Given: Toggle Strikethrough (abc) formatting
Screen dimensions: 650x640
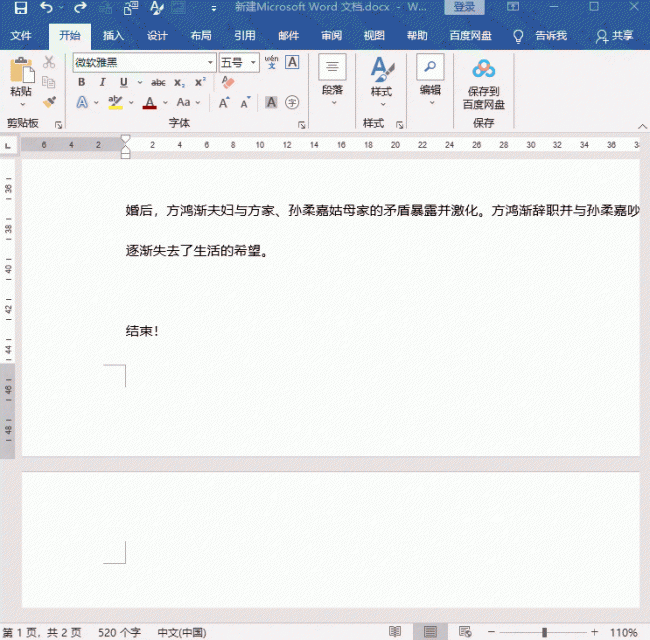Looking at the screenshot, I should tap(158, 82).
